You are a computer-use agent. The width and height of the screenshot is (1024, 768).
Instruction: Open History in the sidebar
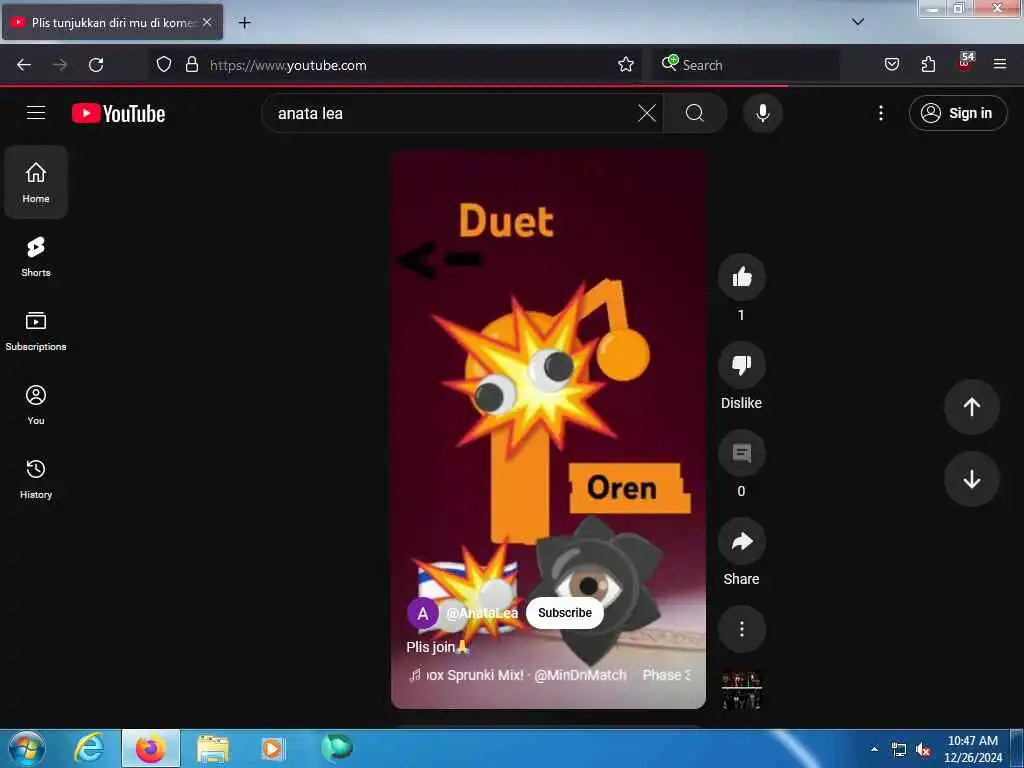pos(36,479)
